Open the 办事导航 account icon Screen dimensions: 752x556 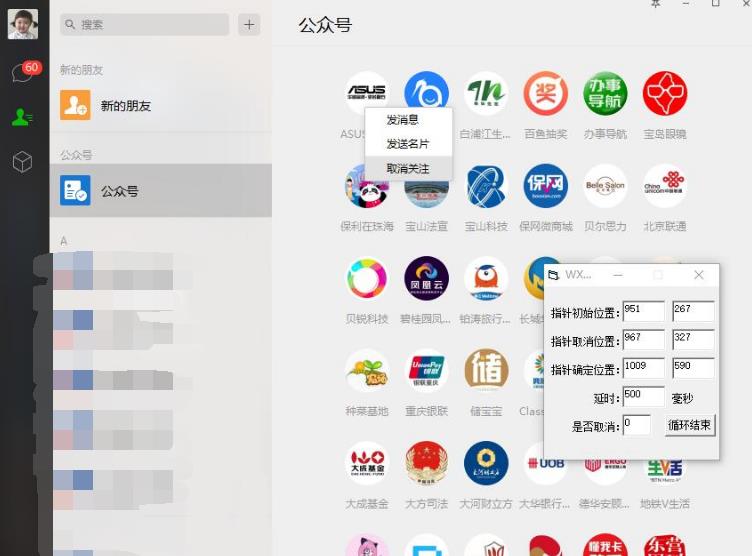(605, 94)
